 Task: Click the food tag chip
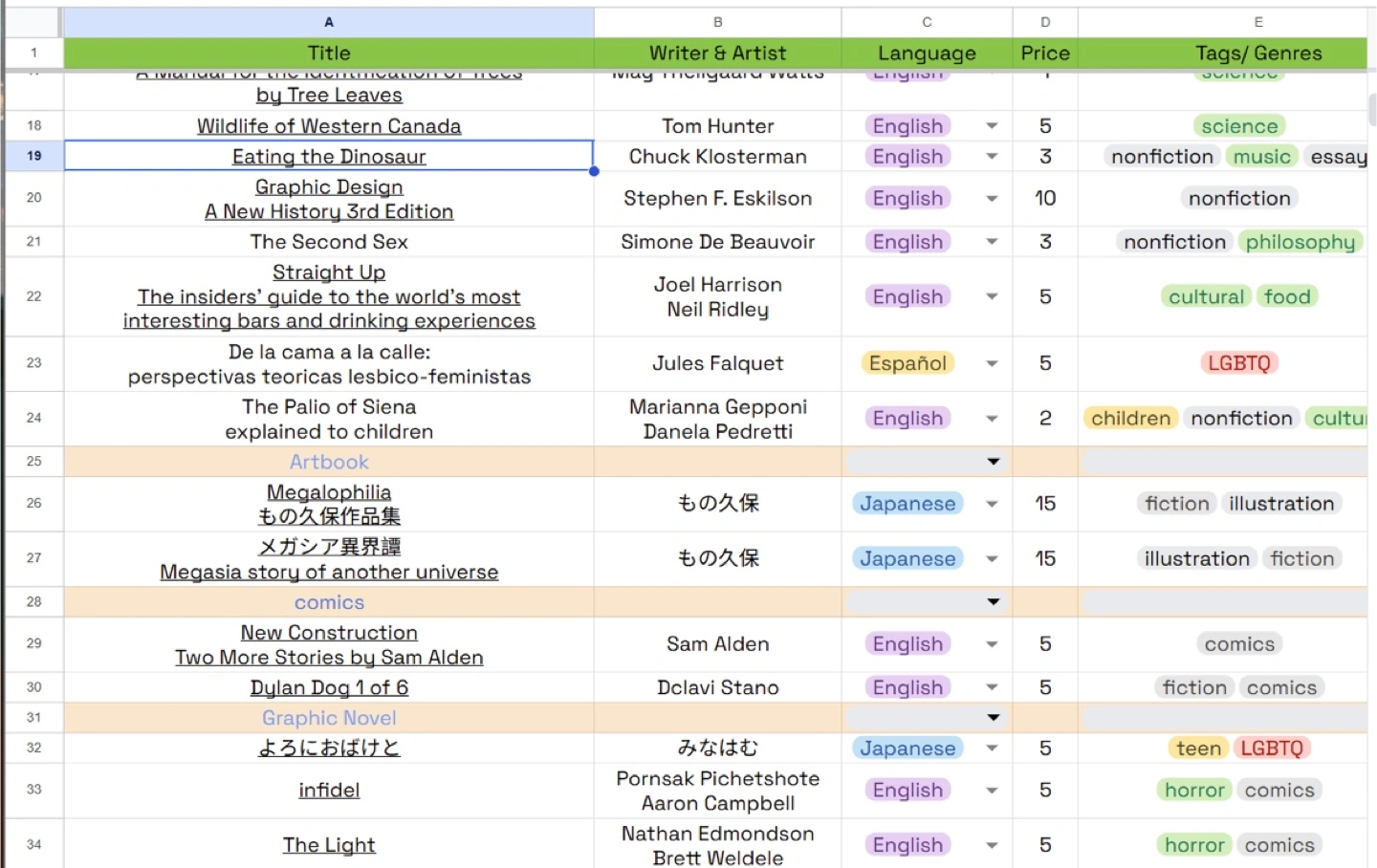tap(1287, 297)
